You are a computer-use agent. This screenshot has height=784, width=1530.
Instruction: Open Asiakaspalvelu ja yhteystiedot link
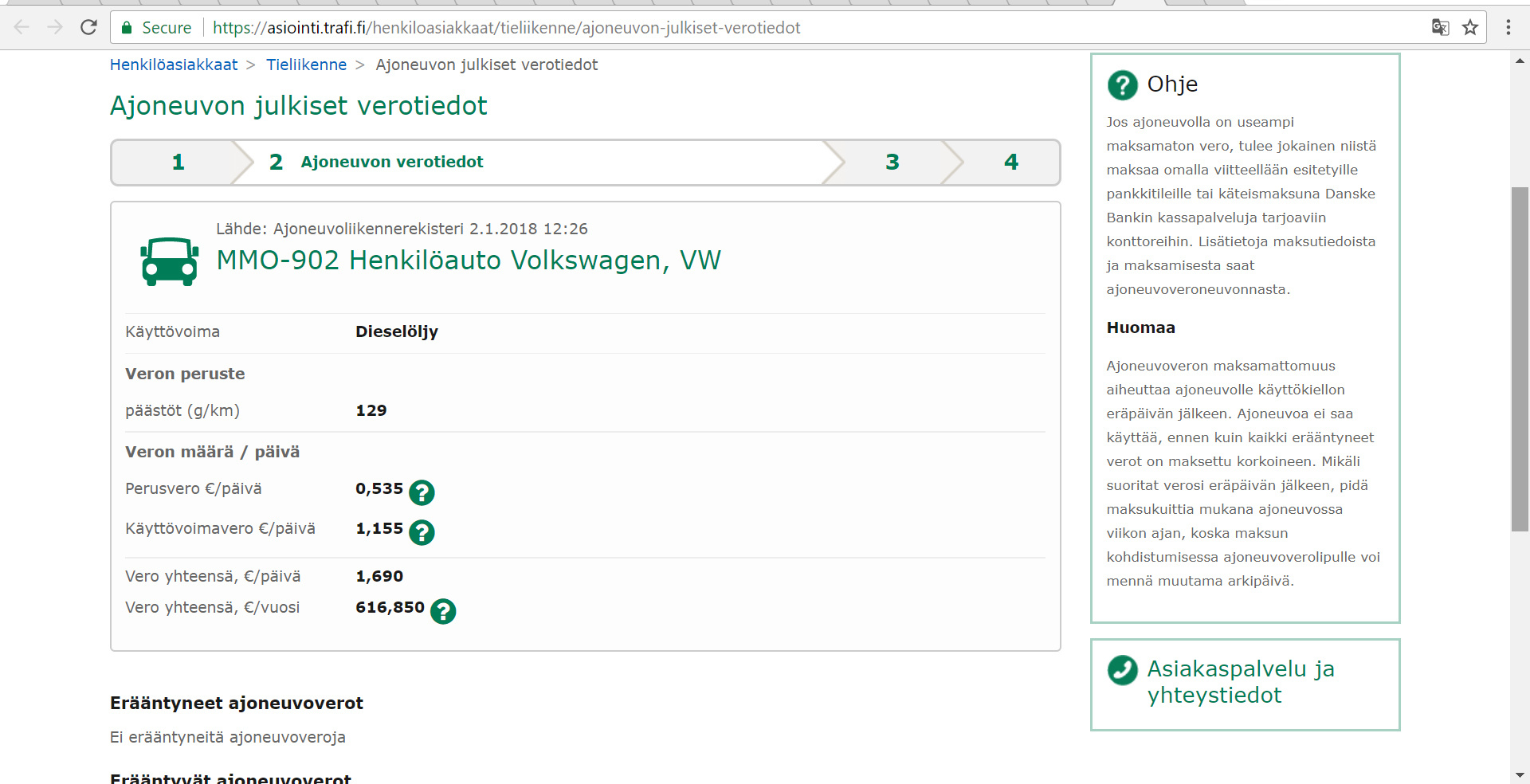[x=1240, y=682]
